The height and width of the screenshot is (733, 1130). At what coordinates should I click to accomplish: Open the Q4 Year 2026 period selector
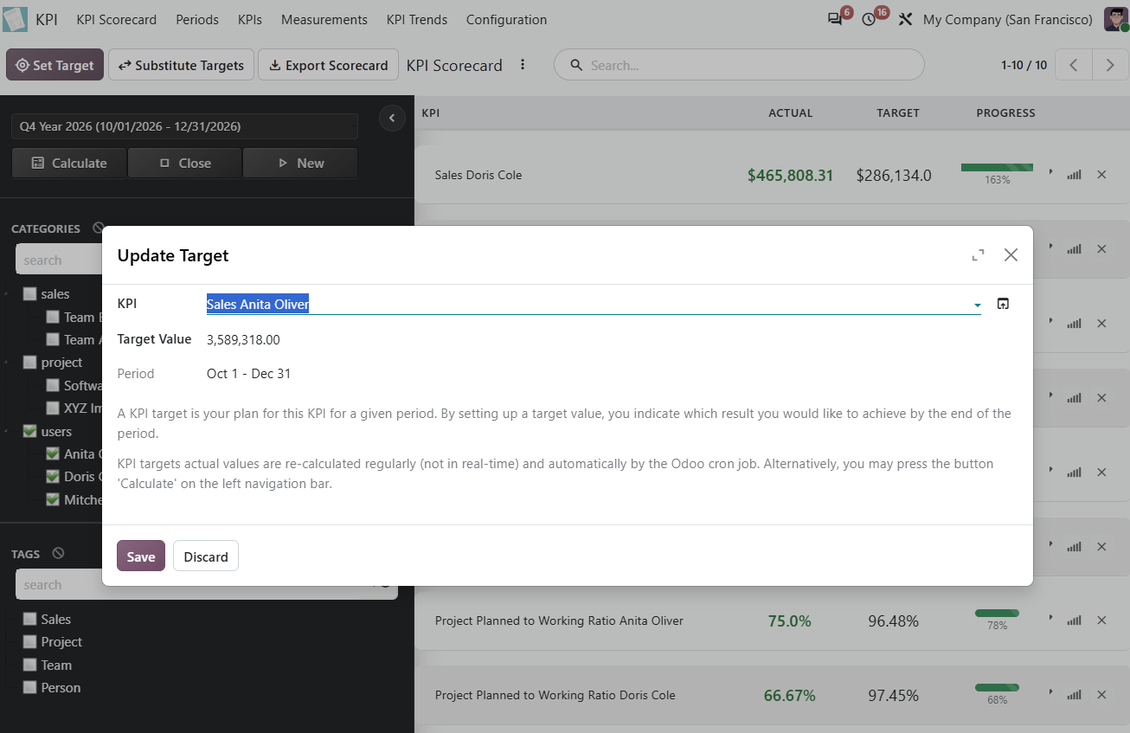[x=184, y=126]
